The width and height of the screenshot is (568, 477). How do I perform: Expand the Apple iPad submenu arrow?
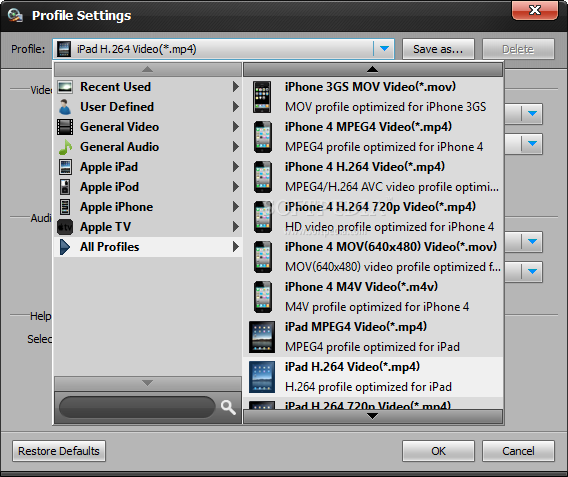[236, 167]
